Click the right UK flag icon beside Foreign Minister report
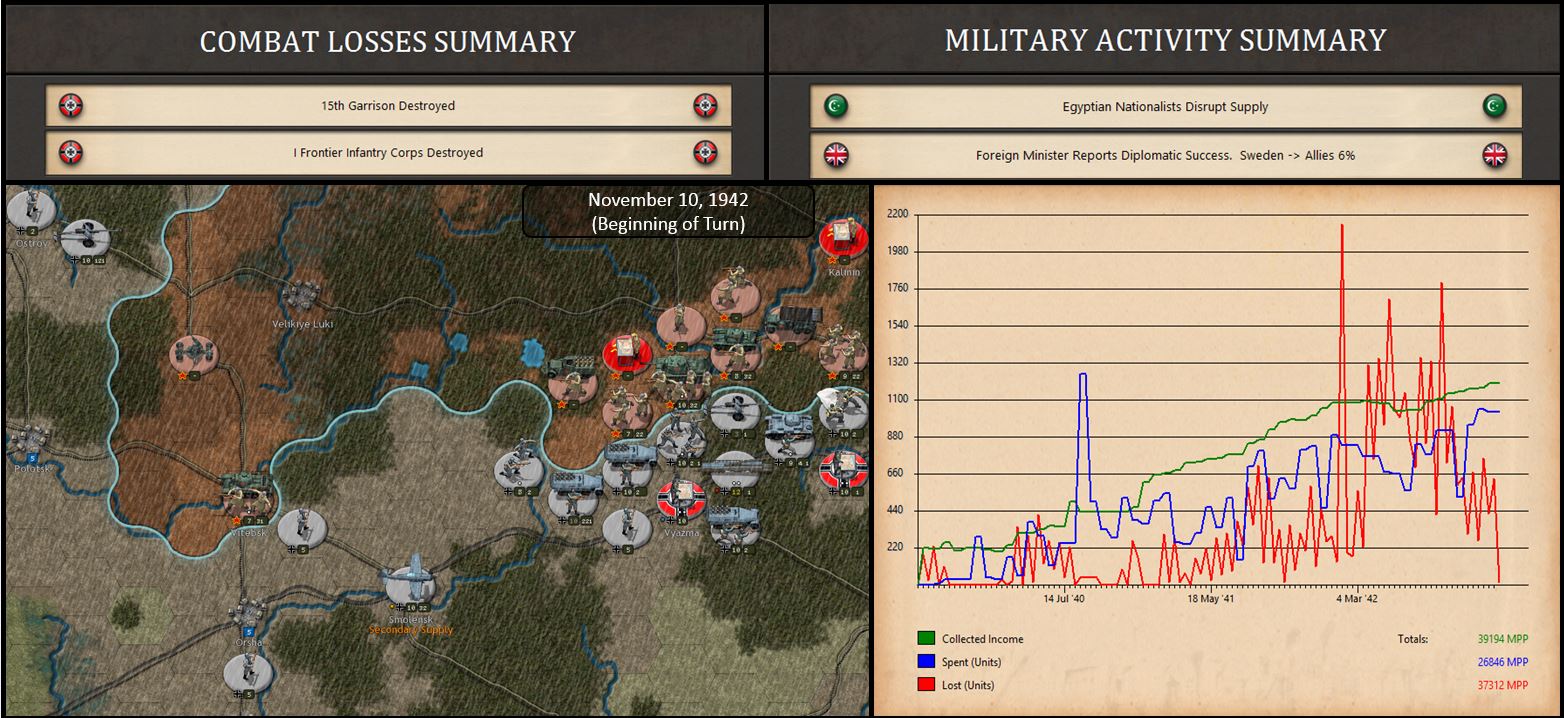This screenshot has height=718, width=1564. coord(1495,155)
